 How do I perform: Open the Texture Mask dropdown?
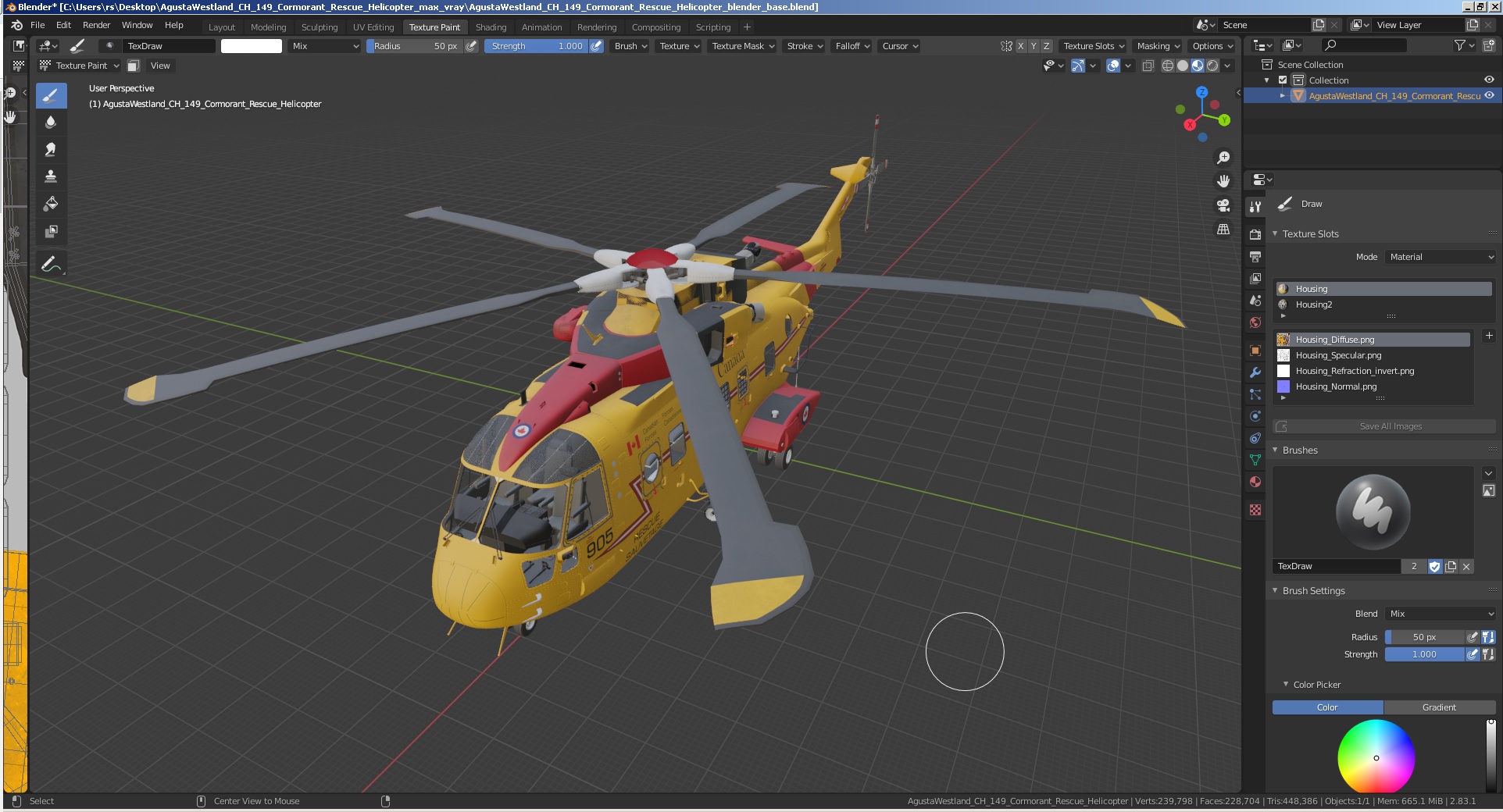tap(742, 46)
